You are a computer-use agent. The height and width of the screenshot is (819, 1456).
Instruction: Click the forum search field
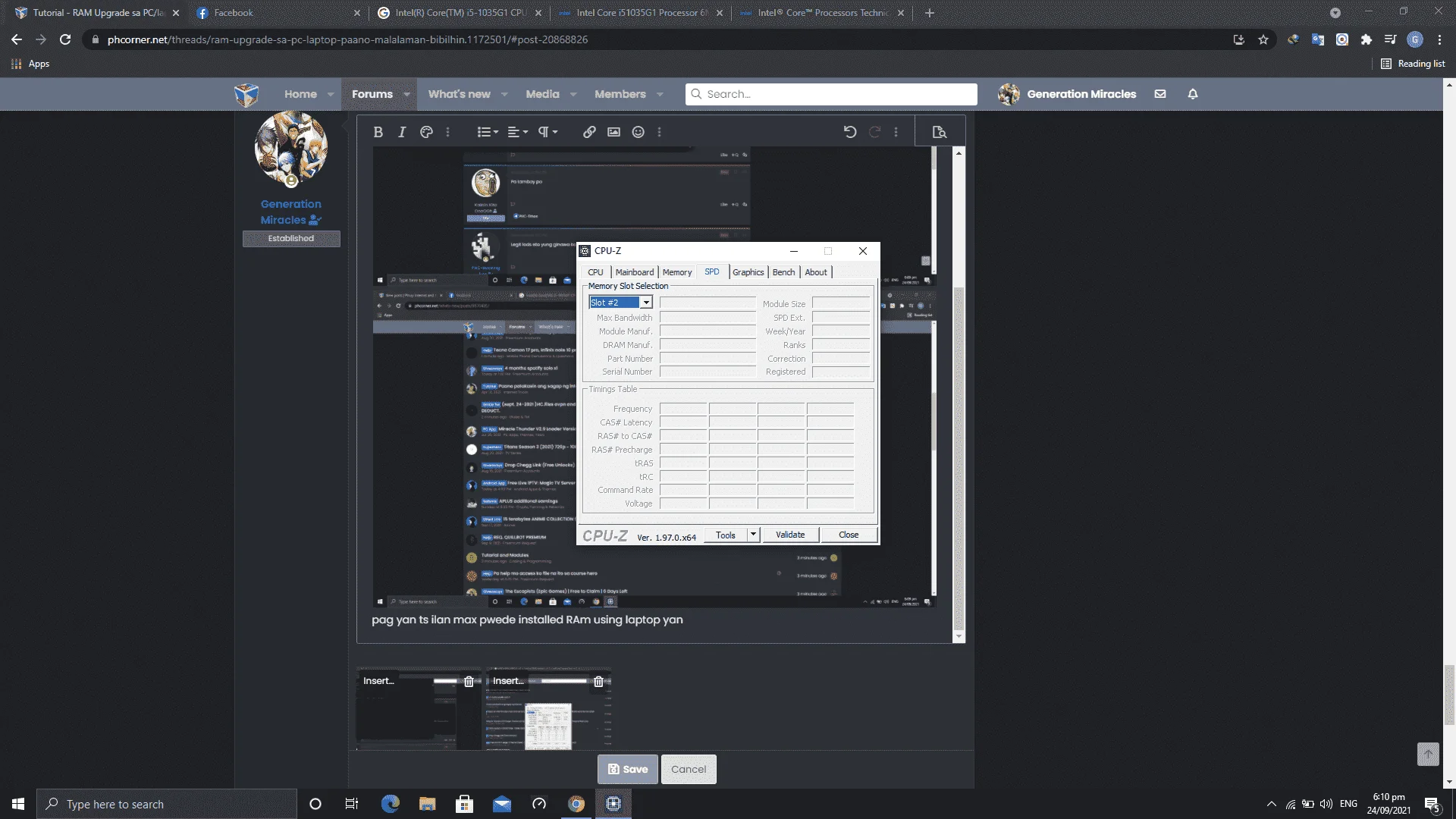pos(831,94)
